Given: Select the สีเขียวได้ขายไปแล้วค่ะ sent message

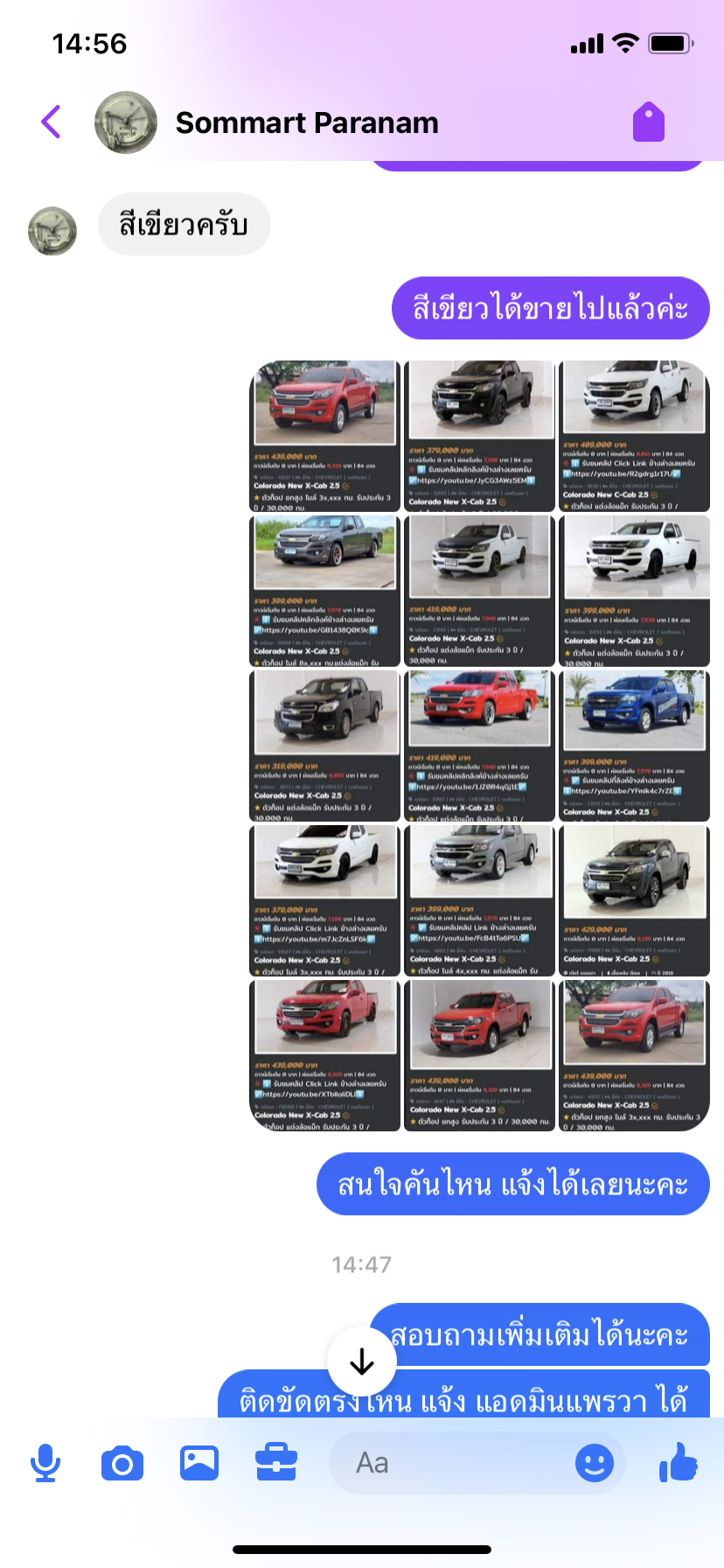Looking at the screenshot, I should pos(551,308).
